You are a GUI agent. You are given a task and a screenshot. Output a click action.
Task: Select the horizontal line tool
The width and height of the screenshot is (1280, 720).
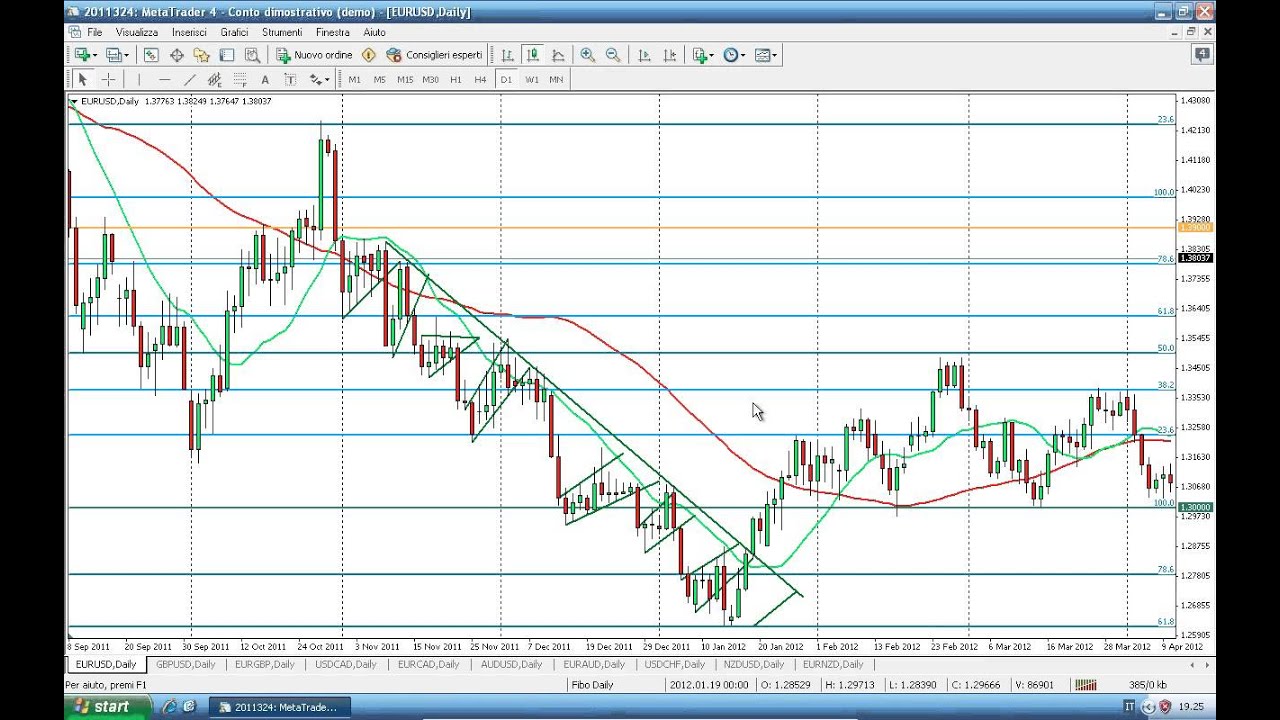[x=164, y=79]
